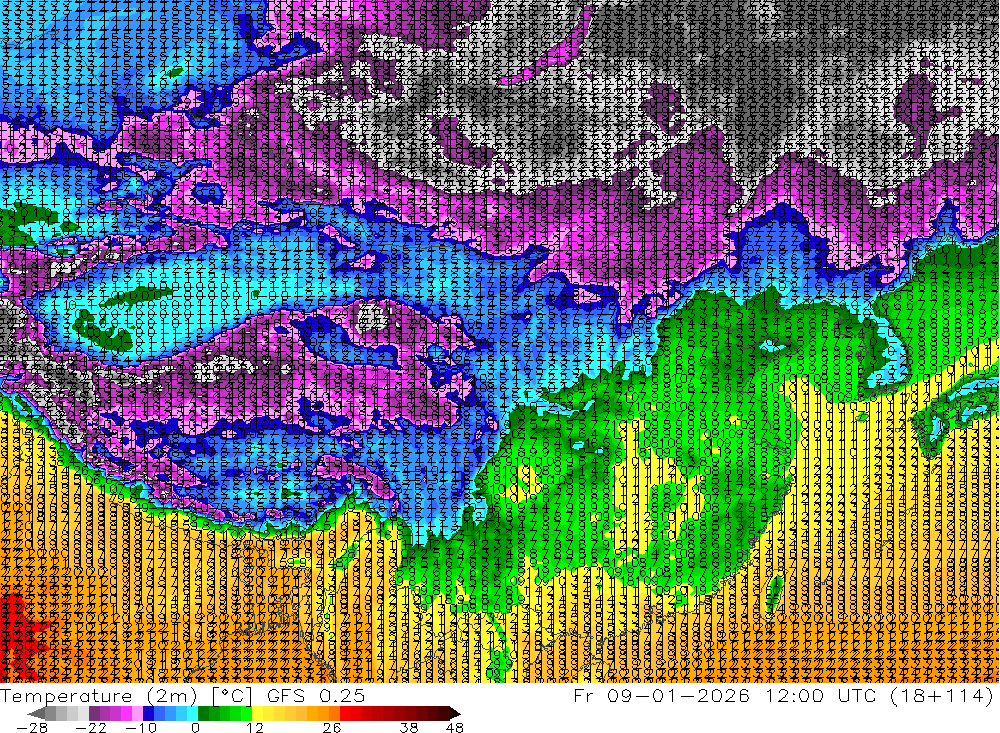Click the 26 legend value

(x=332, y=728)
